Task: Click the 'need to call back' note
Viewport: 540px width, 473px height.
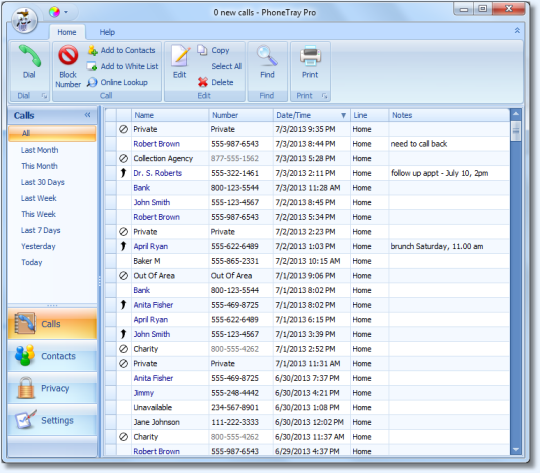Action: click(x=419, y=144)
